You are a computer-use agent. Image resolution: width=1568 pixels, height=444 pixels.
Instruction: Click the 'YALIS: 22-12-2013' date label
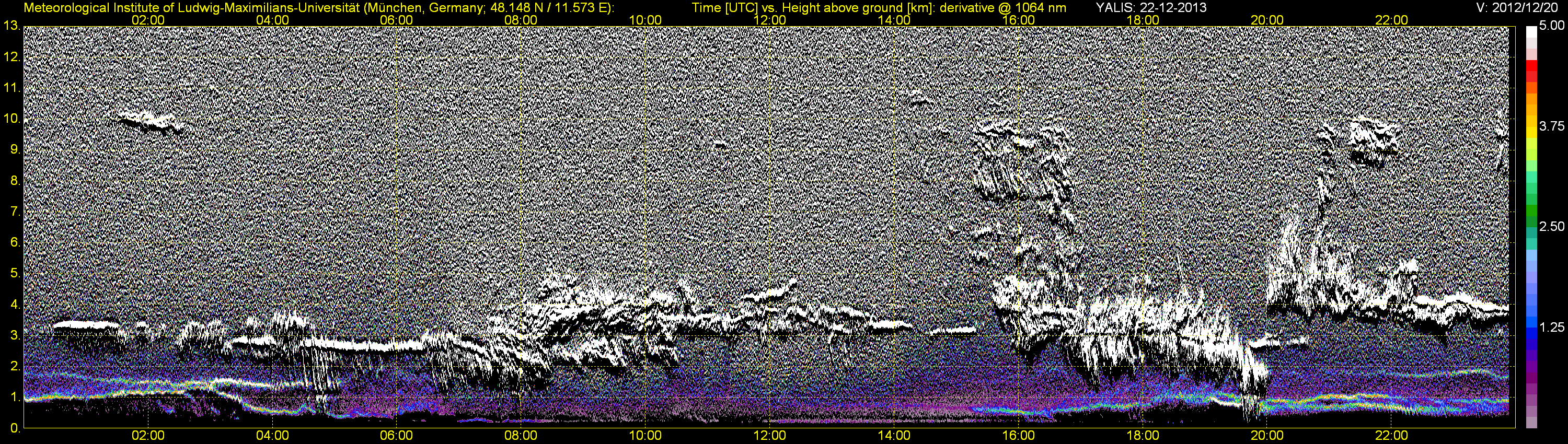tap(1151, 8)
